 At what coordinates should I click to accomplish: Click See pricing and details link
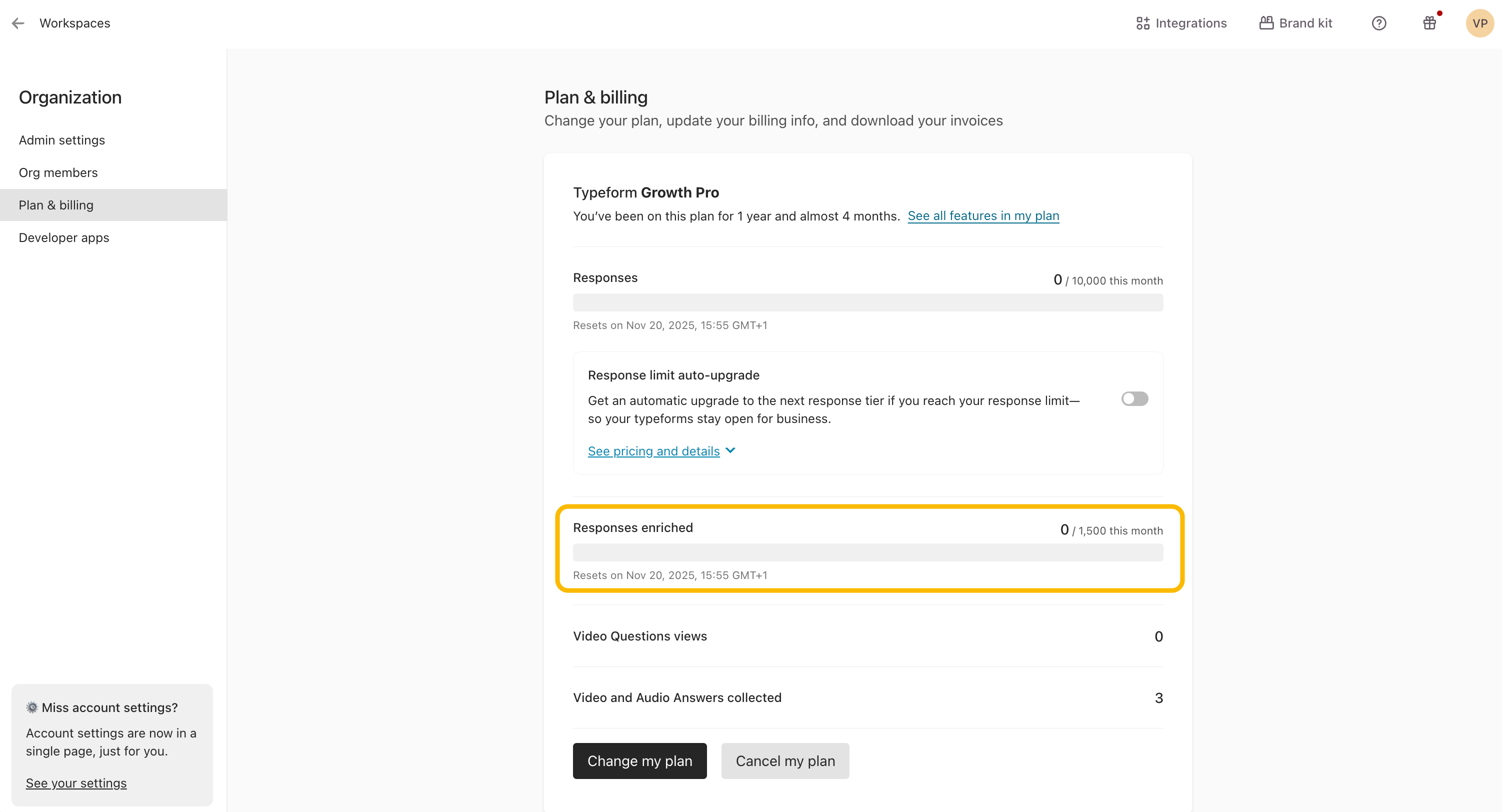click(x=653, y=451)
